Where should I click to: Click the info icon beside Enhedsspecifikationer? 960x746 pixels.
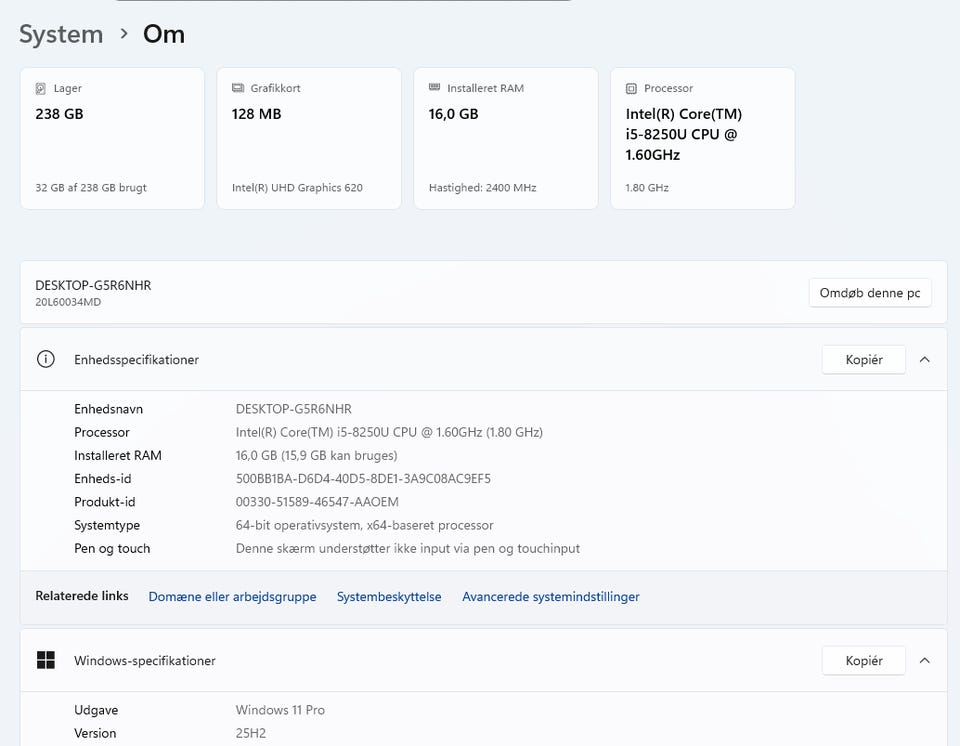pyautogui.click(x=45, y=360)
